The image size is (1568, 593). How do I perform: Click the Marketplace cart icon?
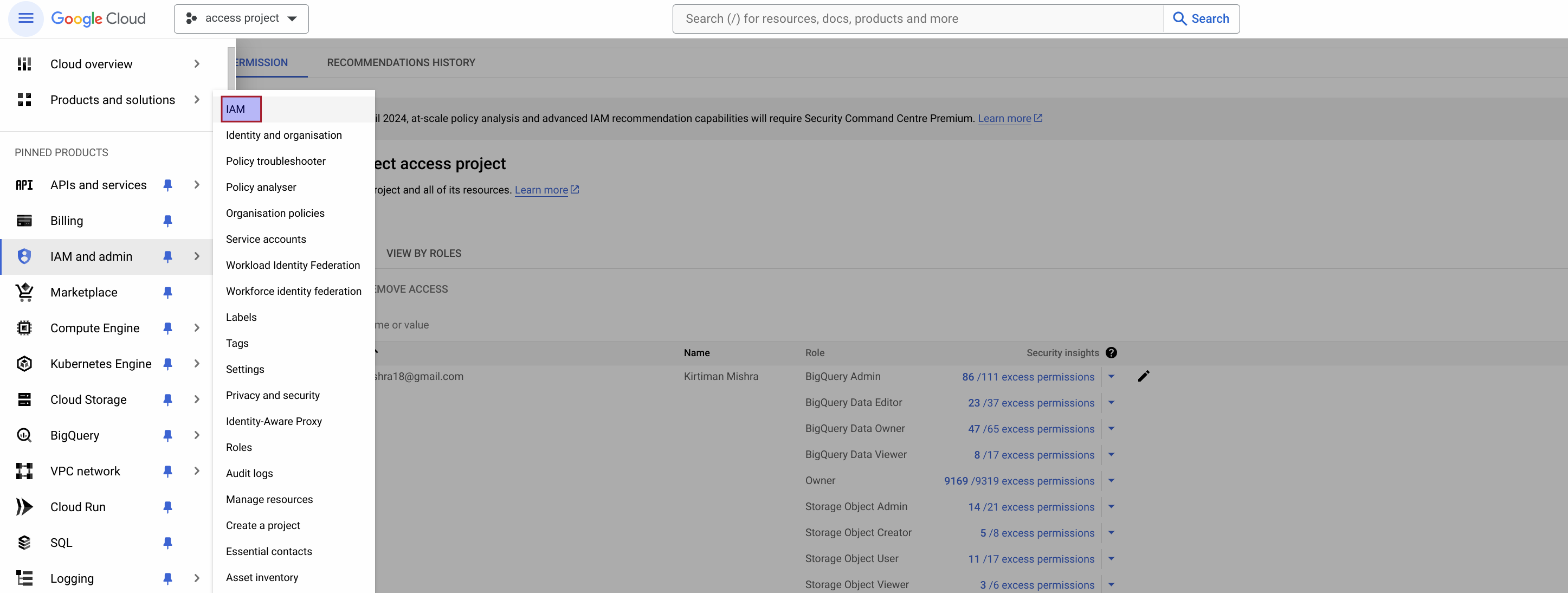(24, 292)
